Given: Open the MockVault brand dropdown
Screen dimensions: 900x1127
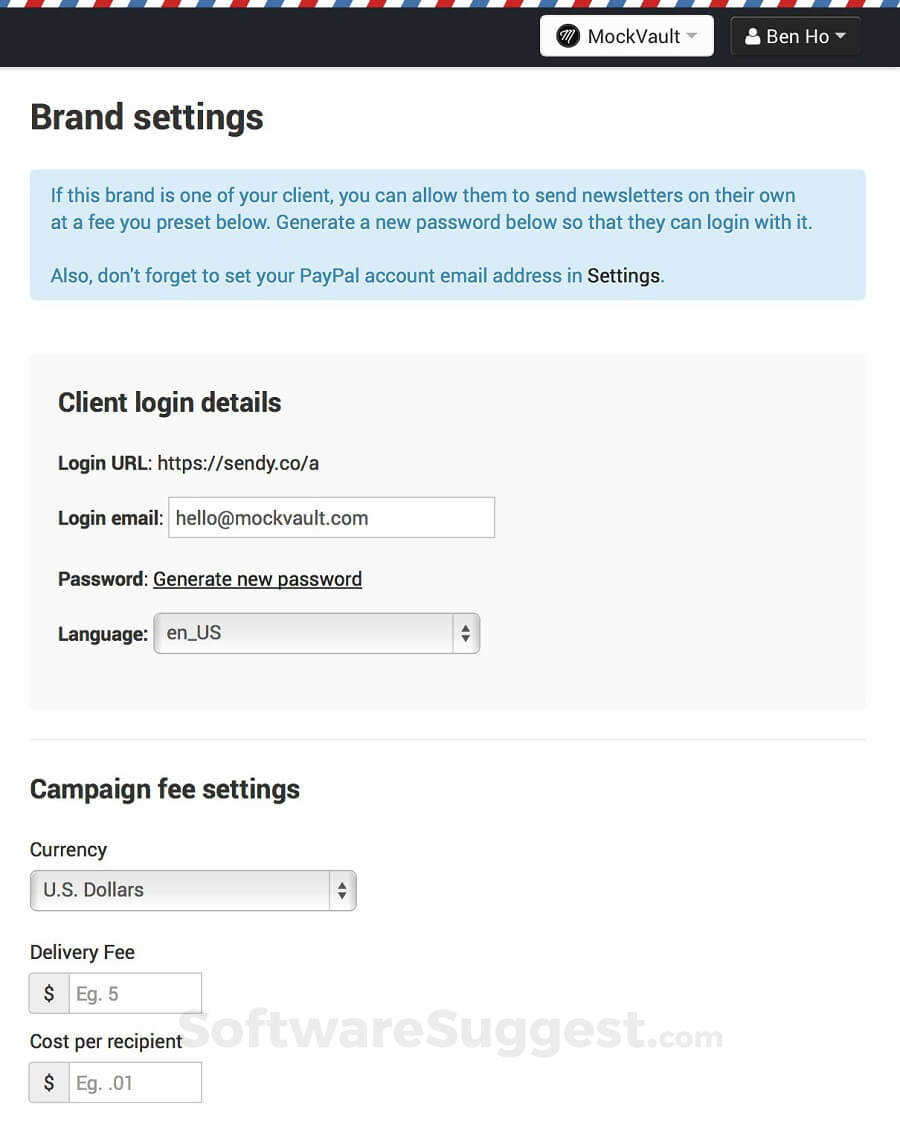Looking at the screenshot, I should tap(627, 36).
